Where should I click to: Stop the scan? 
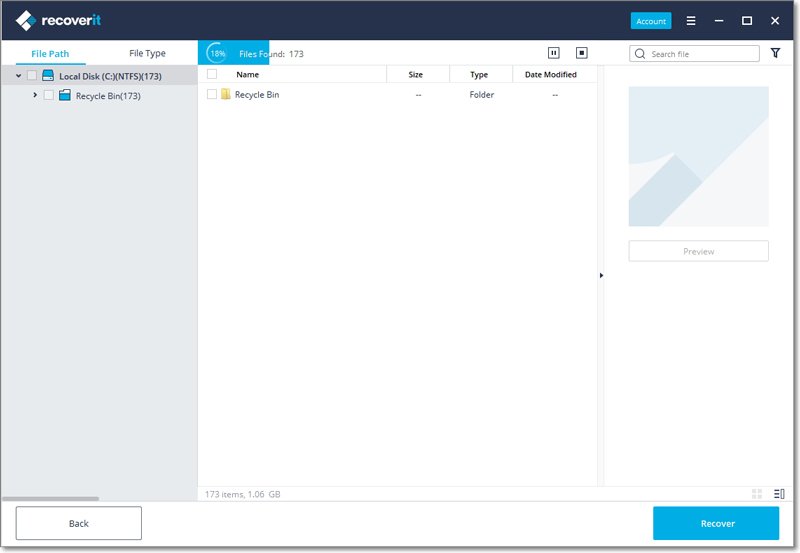point(582,53)
